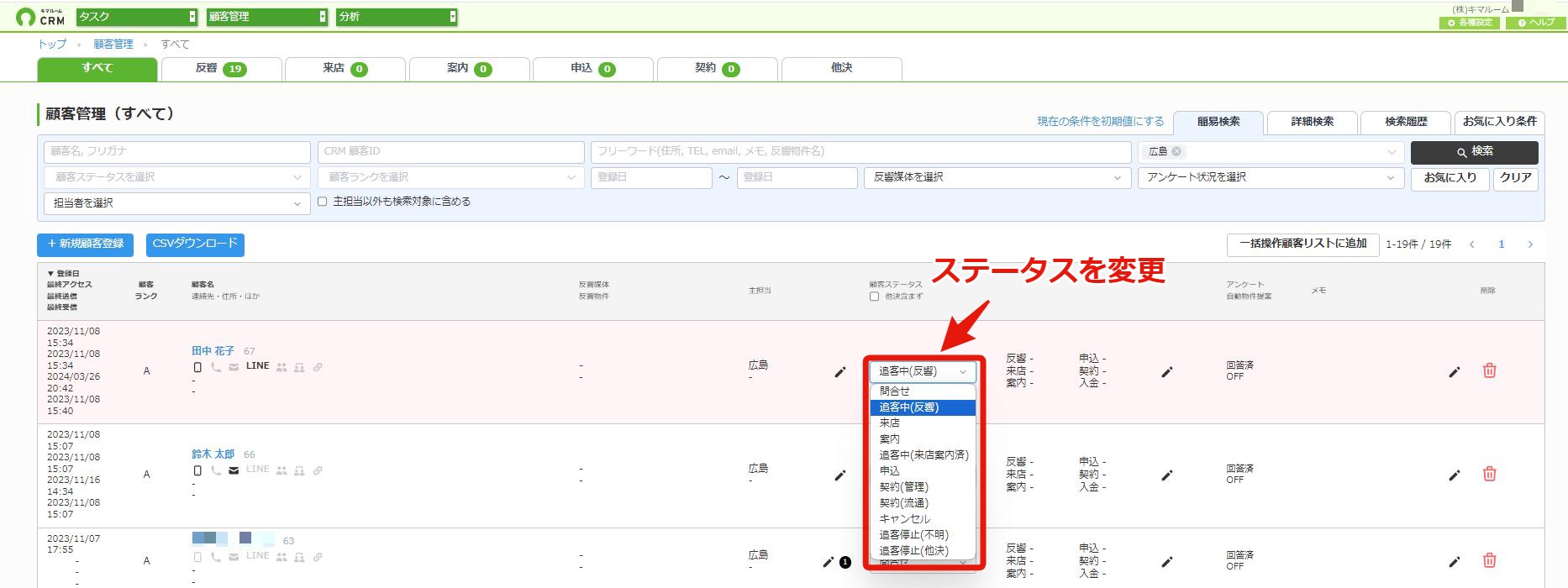
Task: Enable 主担当以外も検索対象に含める checkbox
Action: click(322, 202)
